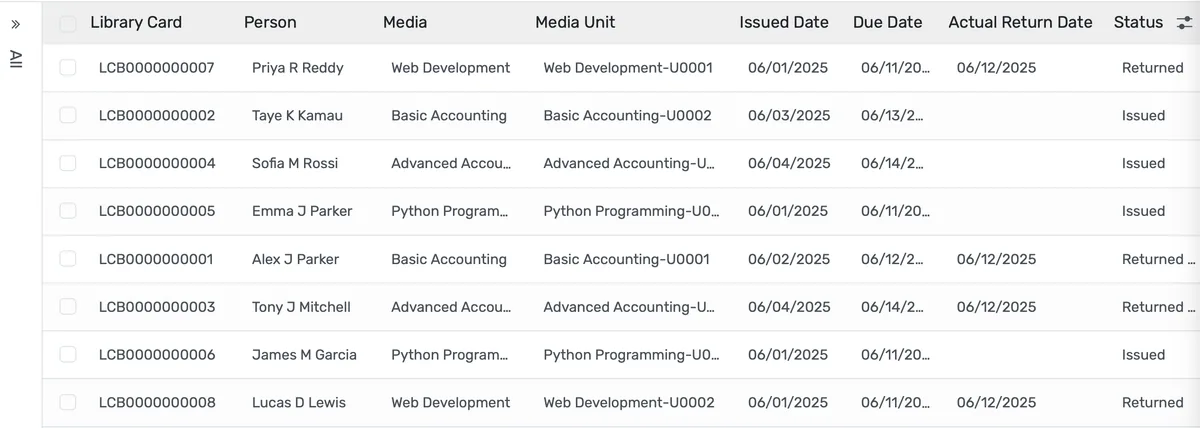Open the vertical All tab in sidebar

(x=16, y=59)
